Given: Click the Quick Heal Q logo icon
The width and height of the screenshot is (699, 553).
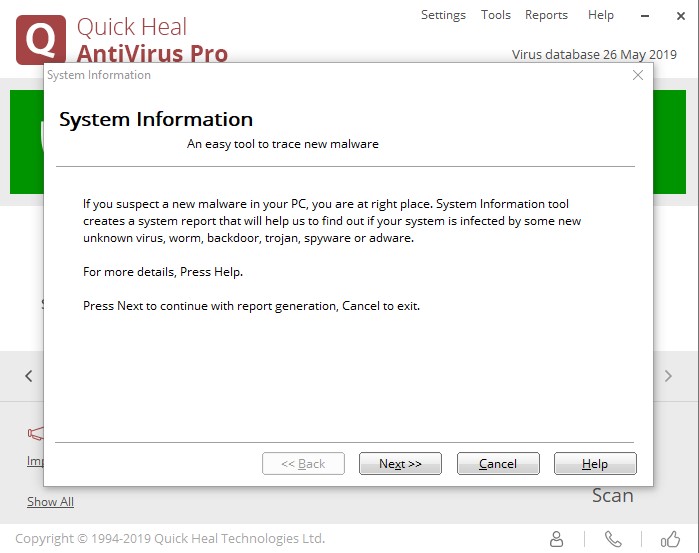Looking at the screenshot, I should click(x=41, y=39).
